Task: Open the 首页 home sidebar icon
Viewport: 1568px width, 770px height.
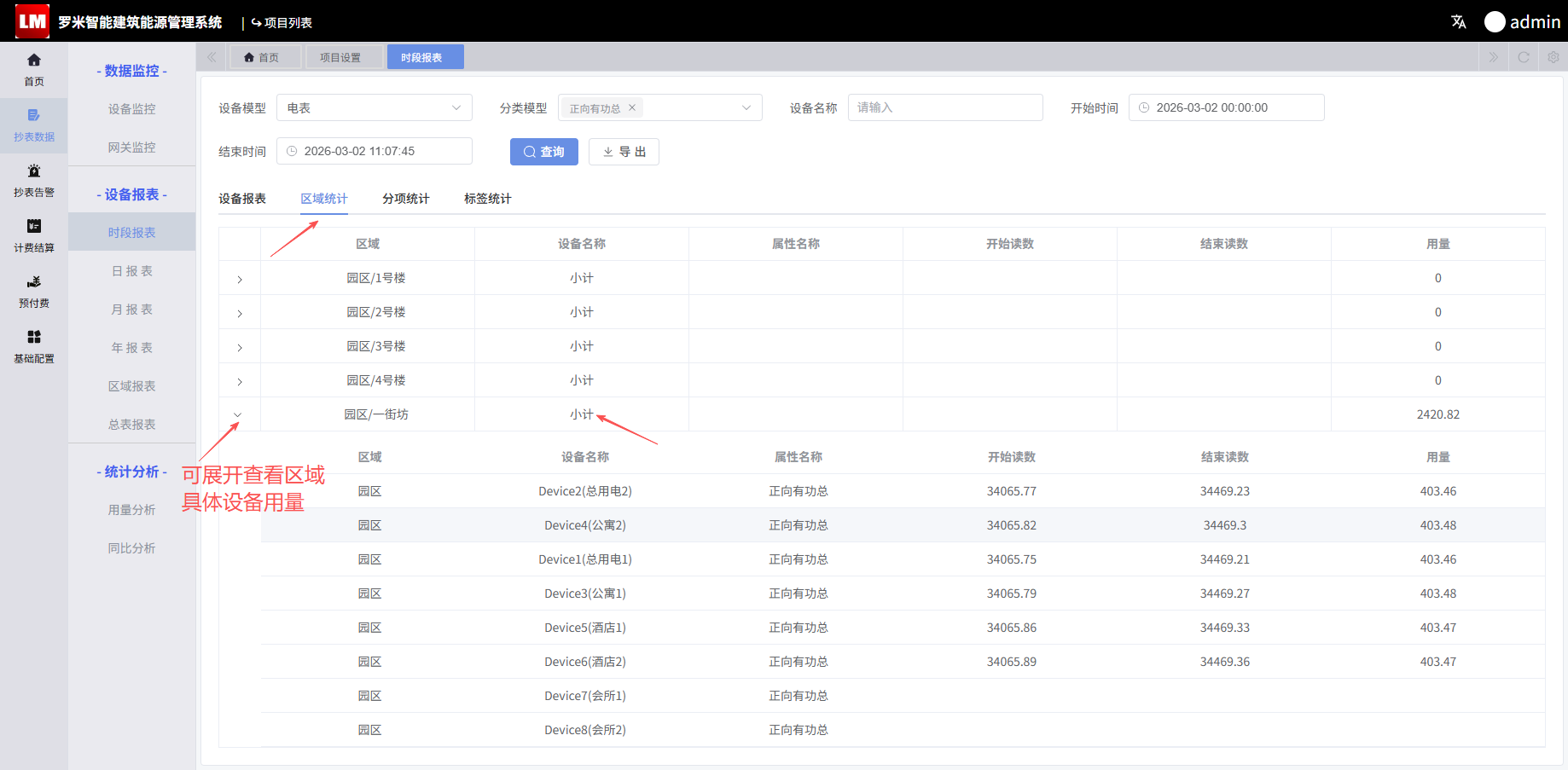Action: [x=34, y=69]
